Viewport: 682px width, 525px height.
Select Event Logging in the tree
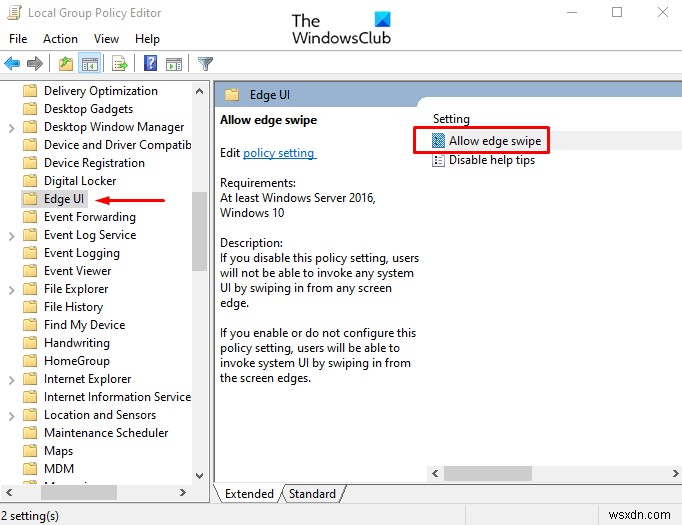[82, 253]
